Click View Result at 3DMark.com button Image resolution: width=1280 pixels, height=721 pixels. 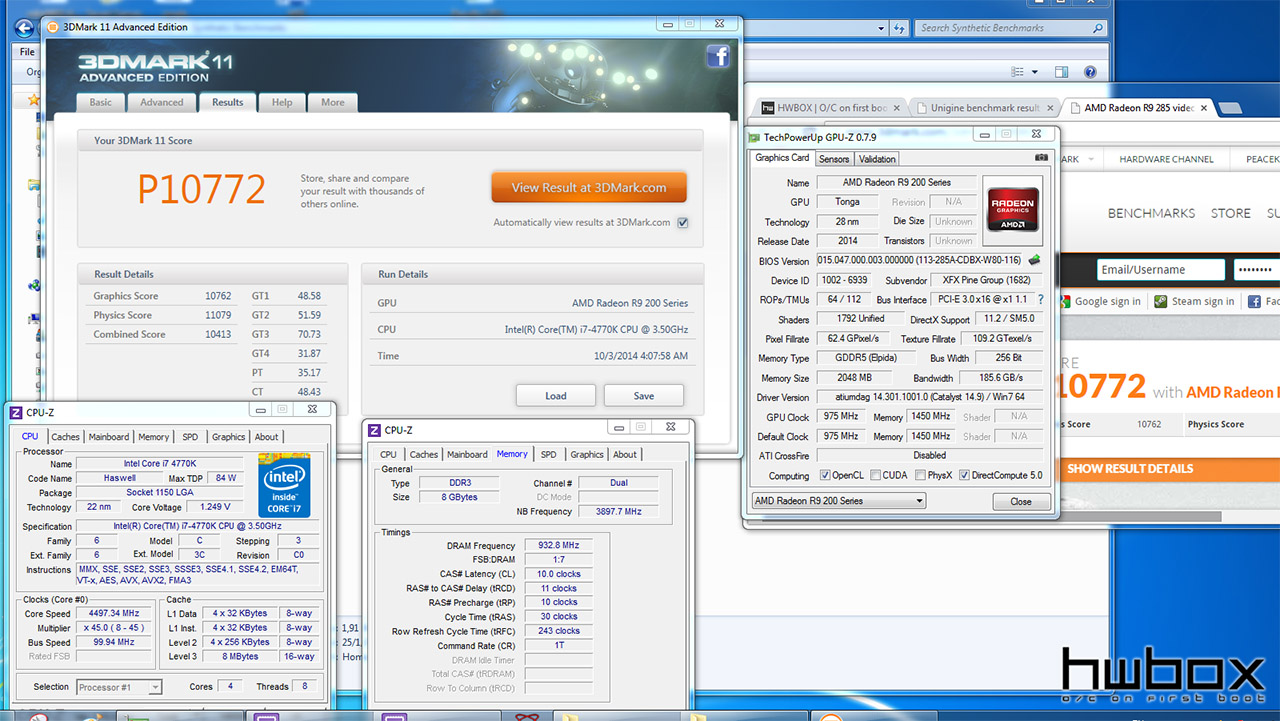pos(589,187)
